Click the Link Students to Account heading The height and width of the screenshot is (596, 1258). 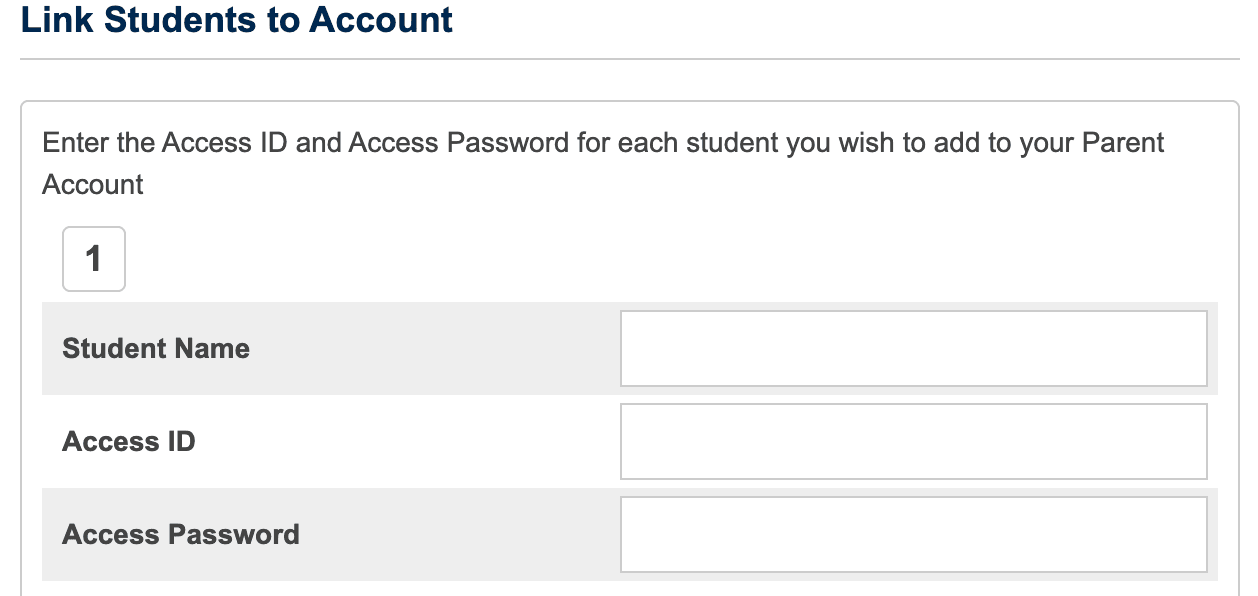coord(237,19)
